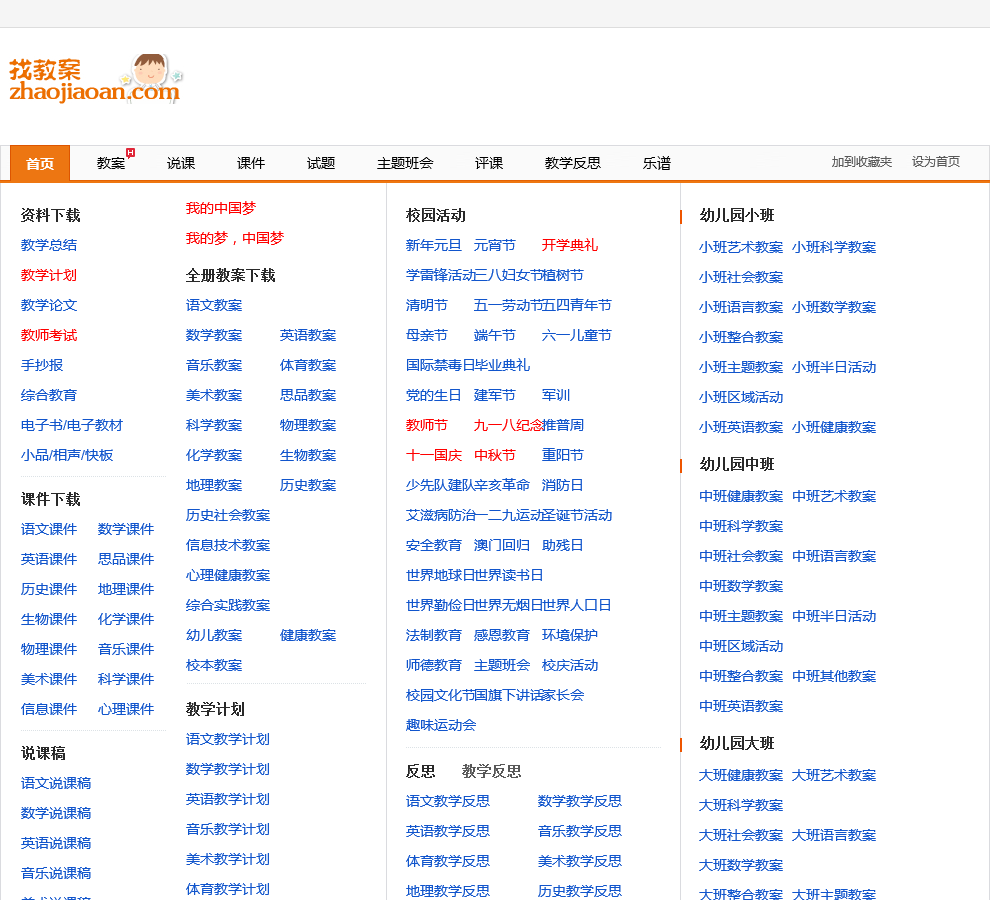Open the grey 教学反思 link beside the 反思 heading
990x900 pixels.
point(492,771)
